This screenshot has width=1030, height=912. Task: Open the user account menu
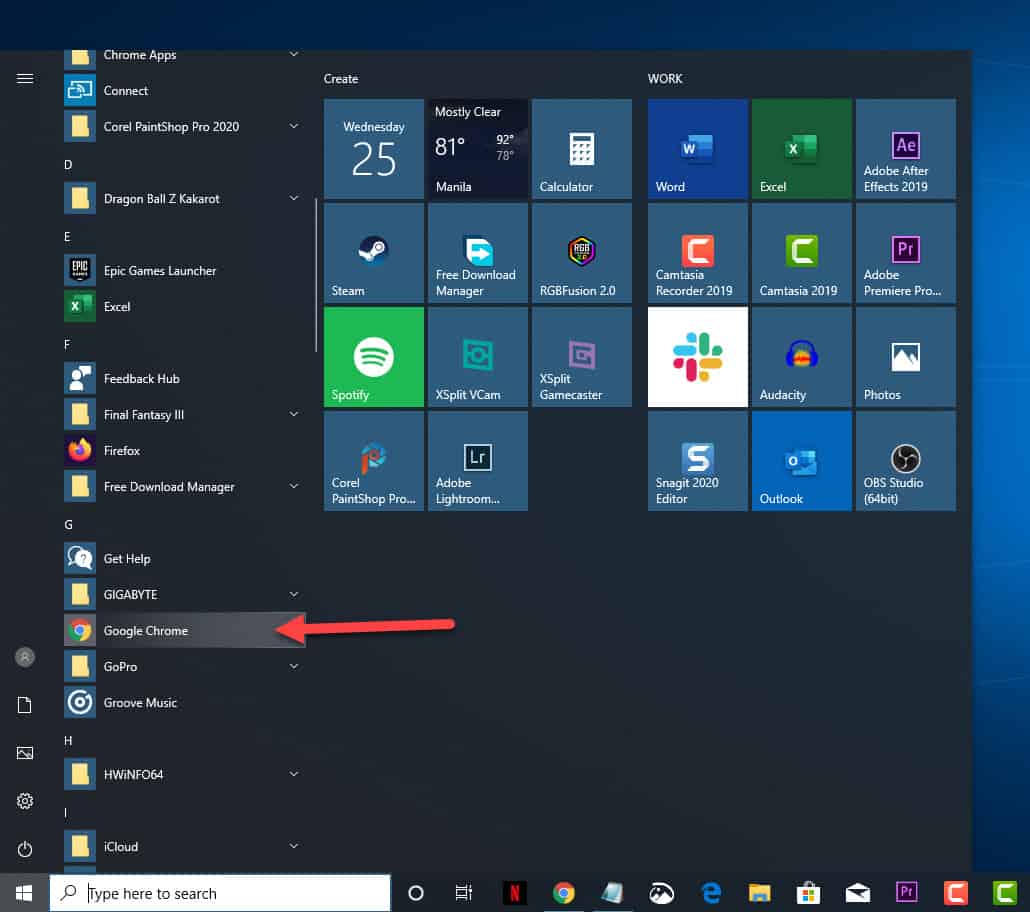click(x=25, y=657)
